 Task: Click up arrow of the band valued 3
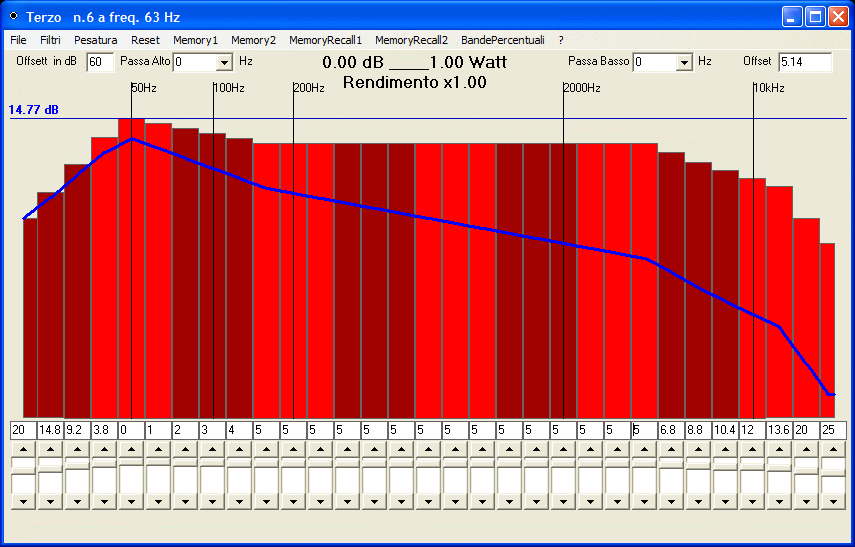click(x=212, y=449)
